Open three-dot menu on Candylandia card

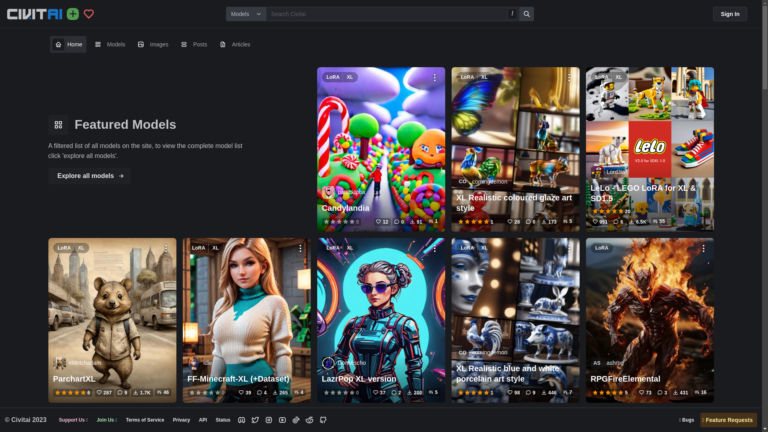pos(435,77)
